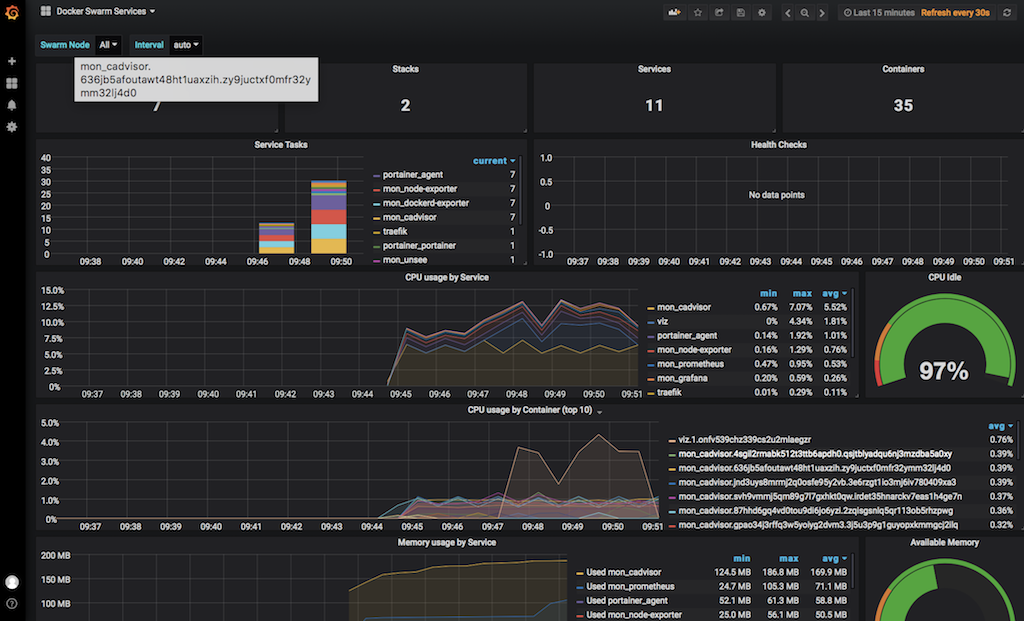Sort CPU usage by Service legend by avg
This screenshot has width=1024, height=621.
(x=834, y=294)
